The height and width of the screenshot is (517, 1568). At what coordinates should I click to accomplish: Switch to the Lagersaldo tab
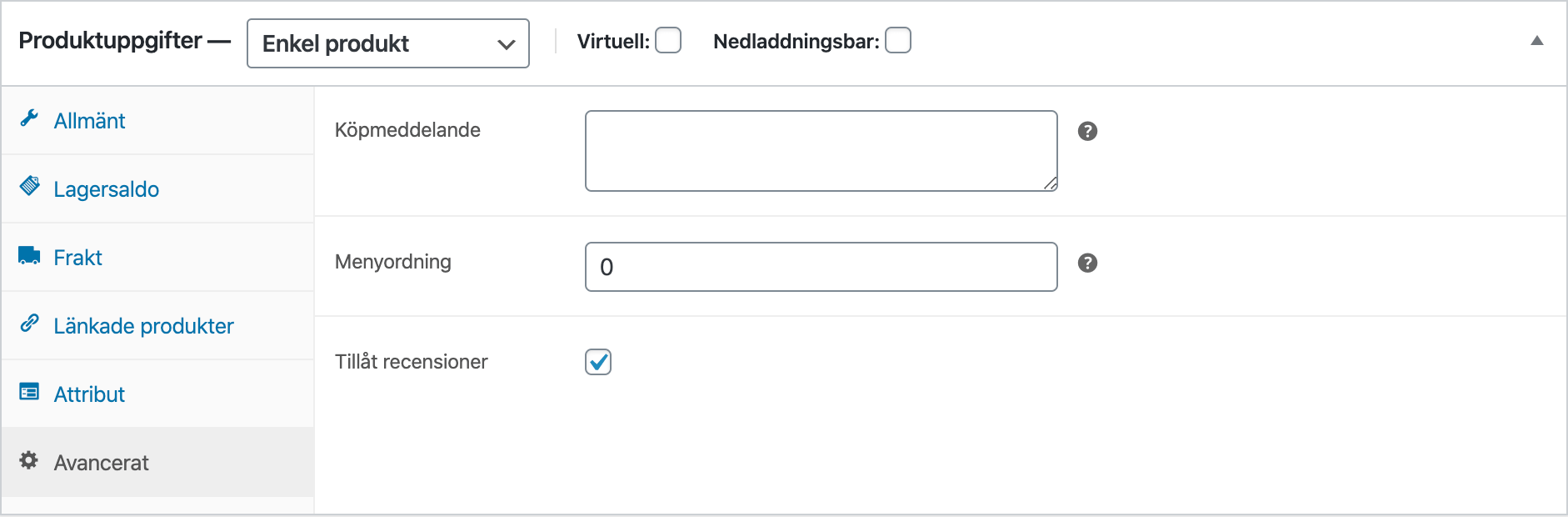[106, 189]
